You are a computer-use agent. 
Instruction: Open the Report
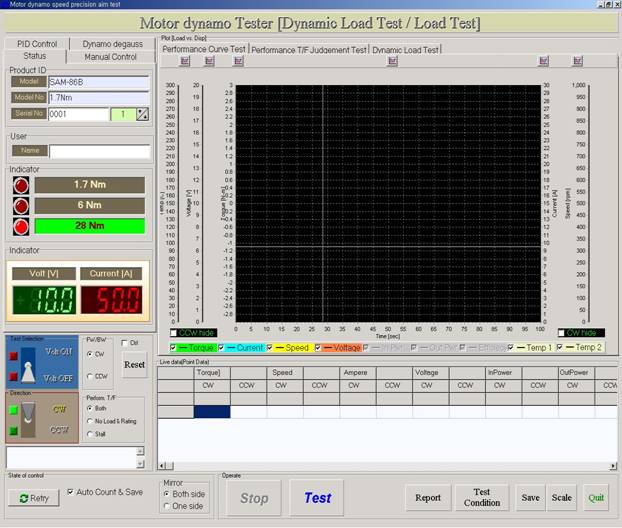click(428, 497)
